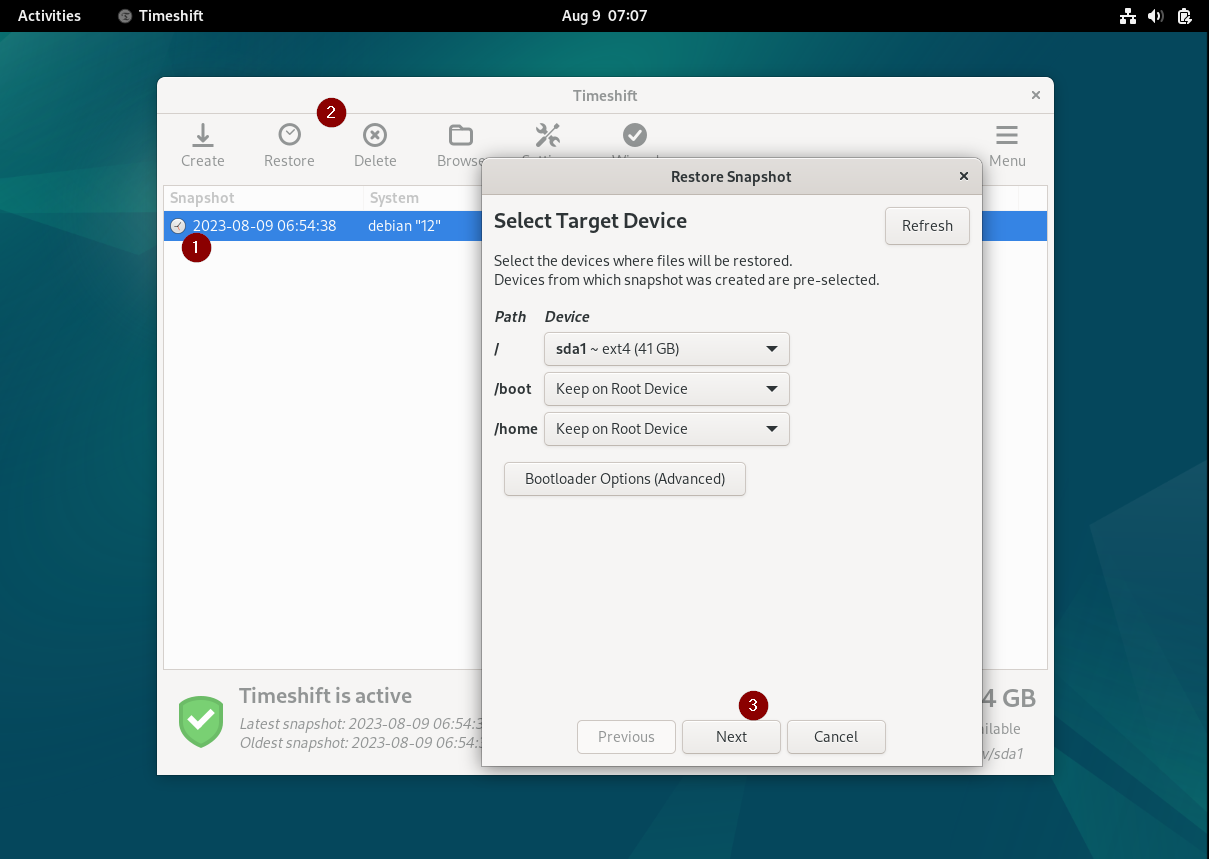
Task: Open the /boot device dropdown
Action: pyautogui.click(x=667, y=389)
